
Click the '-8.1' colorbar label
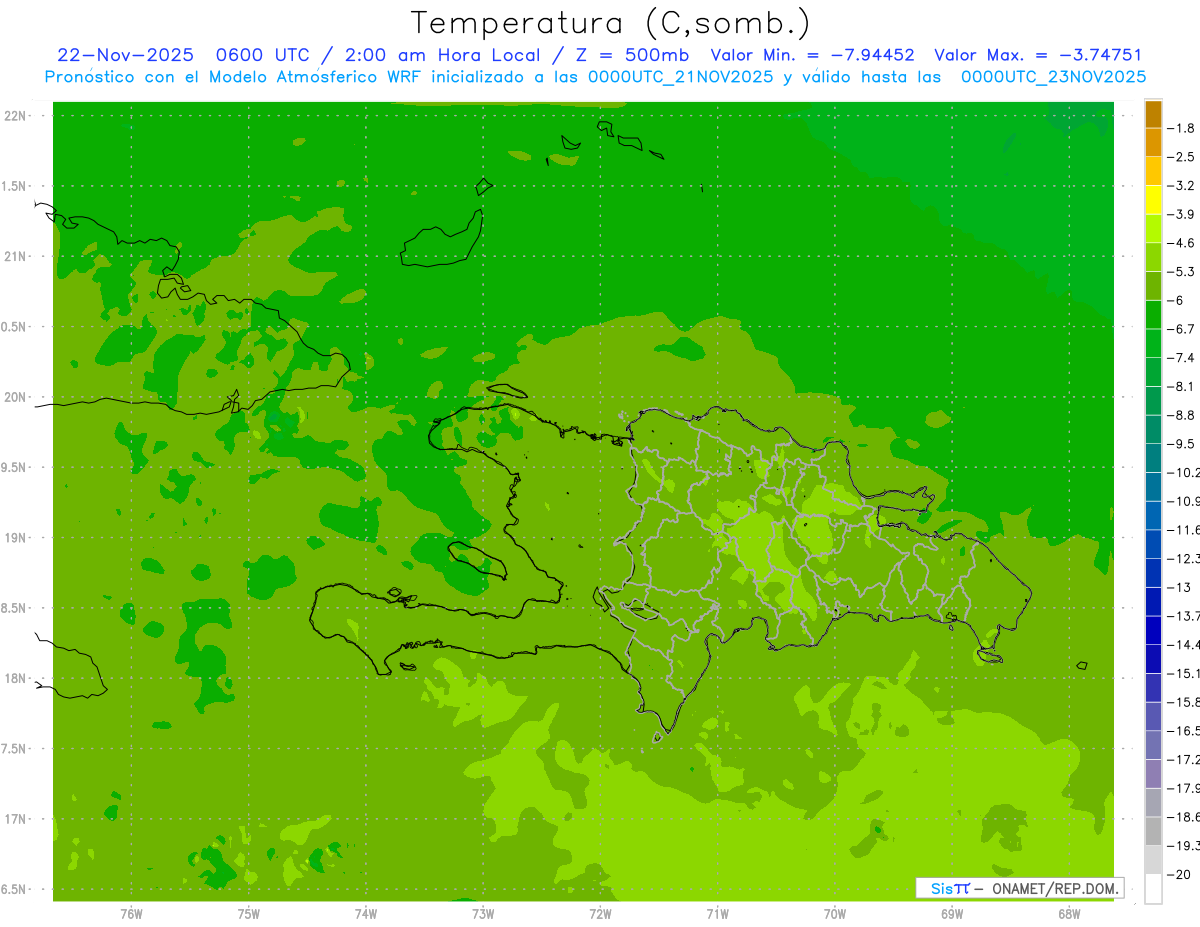pyautogui.click(x=1181, y=386)
